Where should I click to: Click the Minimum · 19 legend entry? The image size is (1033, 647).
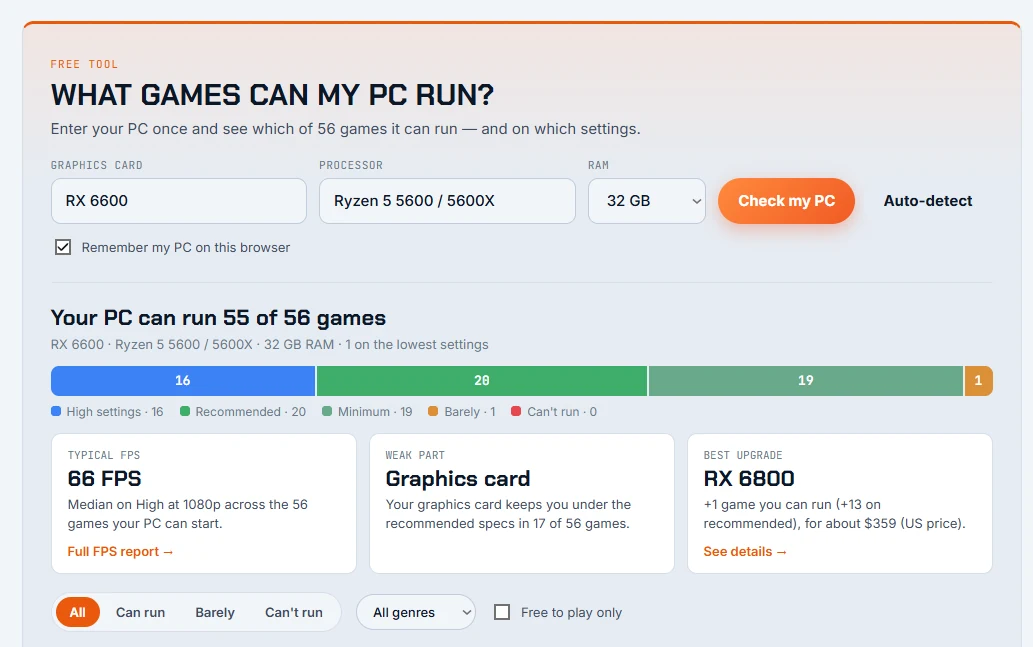click(x=367, y=412)
